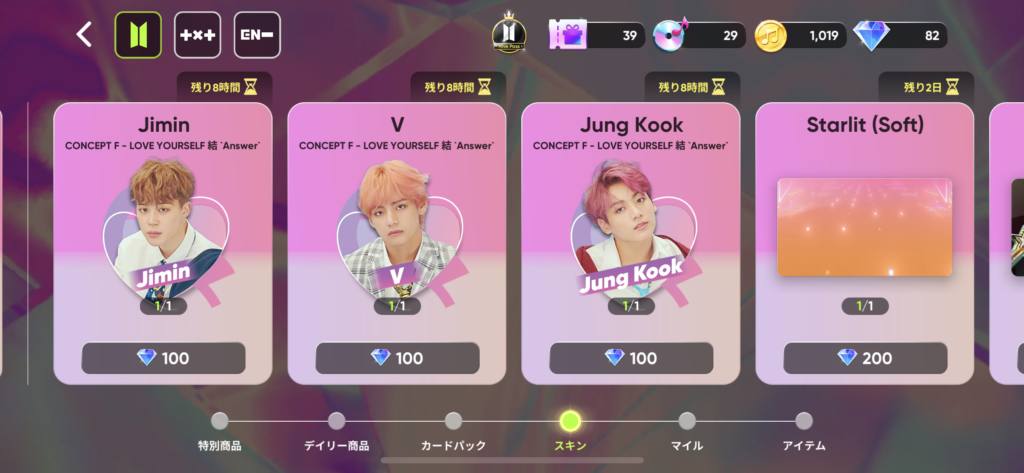Viewport: 1024px width, 473px height.
Task: Open the gift ticket counter showing 39
Action: (x=597, y=35)
